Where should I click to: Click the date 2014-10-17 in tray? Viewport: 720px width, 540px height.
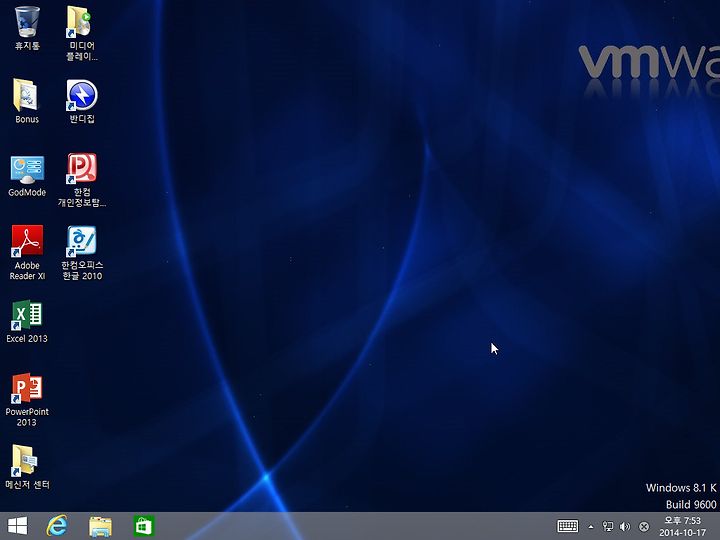682,533
